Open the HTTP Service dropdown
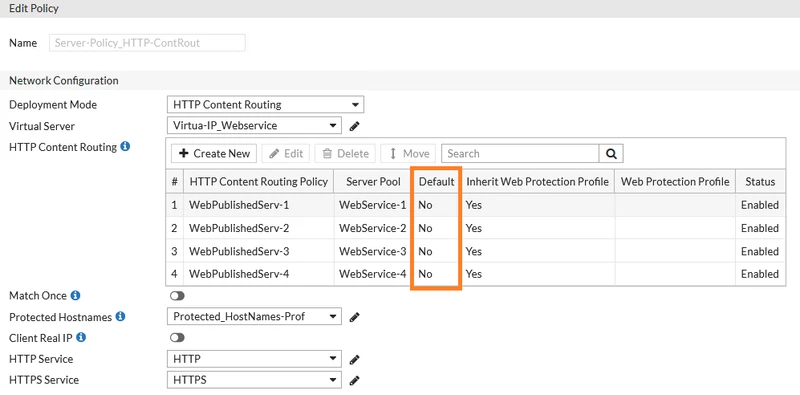Image resolution: width=800 pixels, height=395 pixels. 254,359
